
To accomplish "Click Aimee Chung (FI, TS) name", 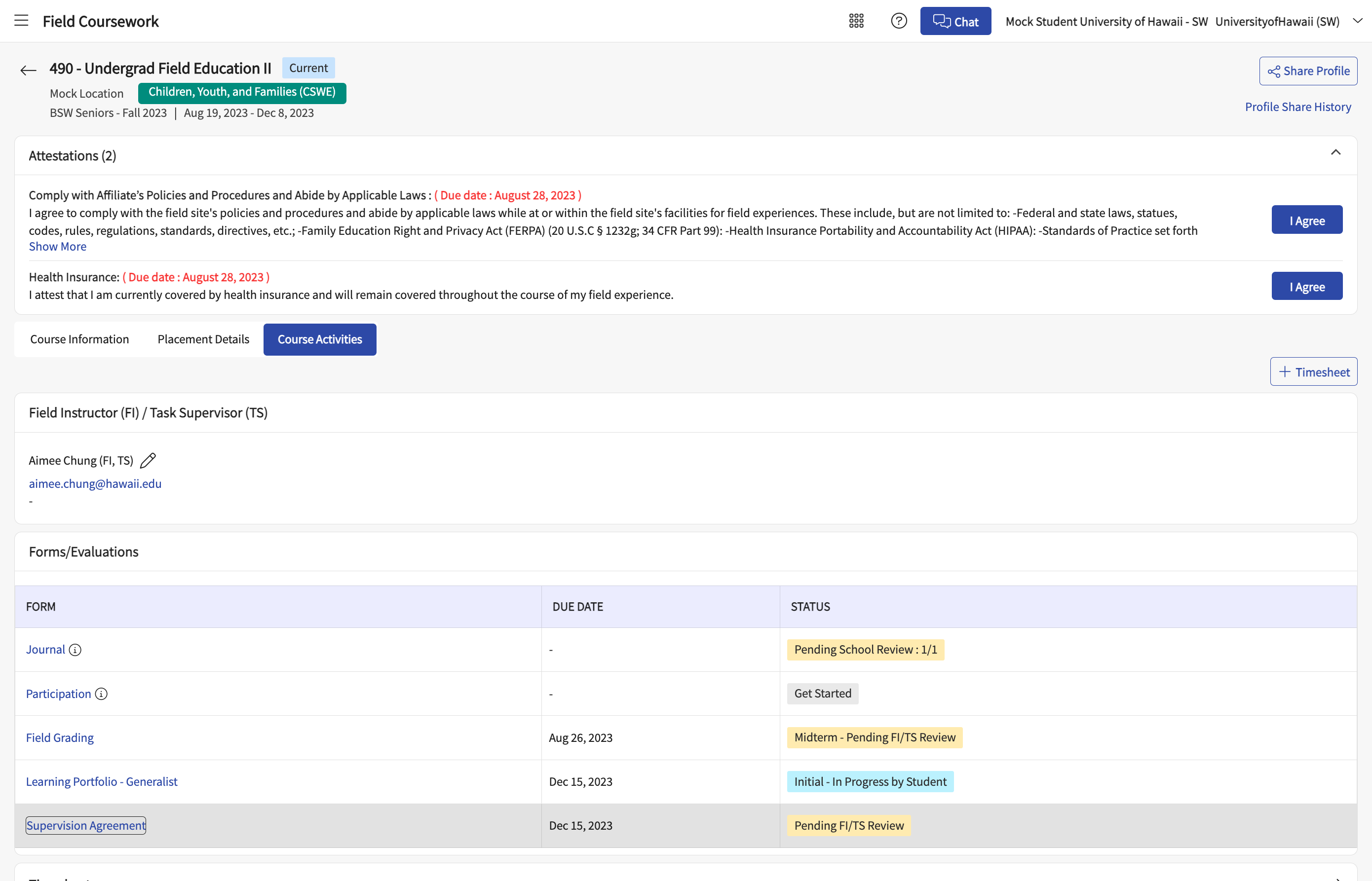I will [81, 461].
